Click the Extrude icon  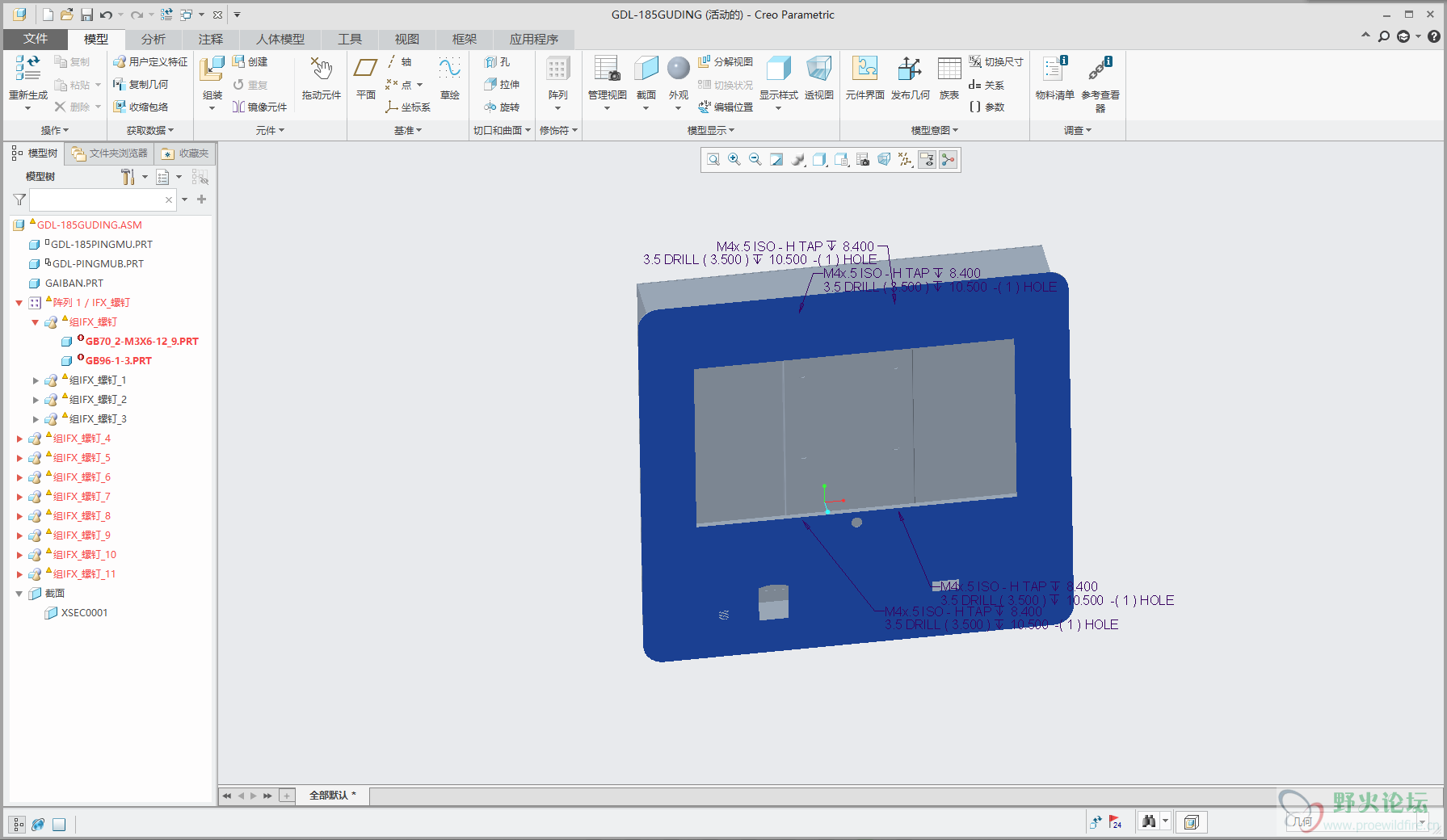tap(490, 84)
